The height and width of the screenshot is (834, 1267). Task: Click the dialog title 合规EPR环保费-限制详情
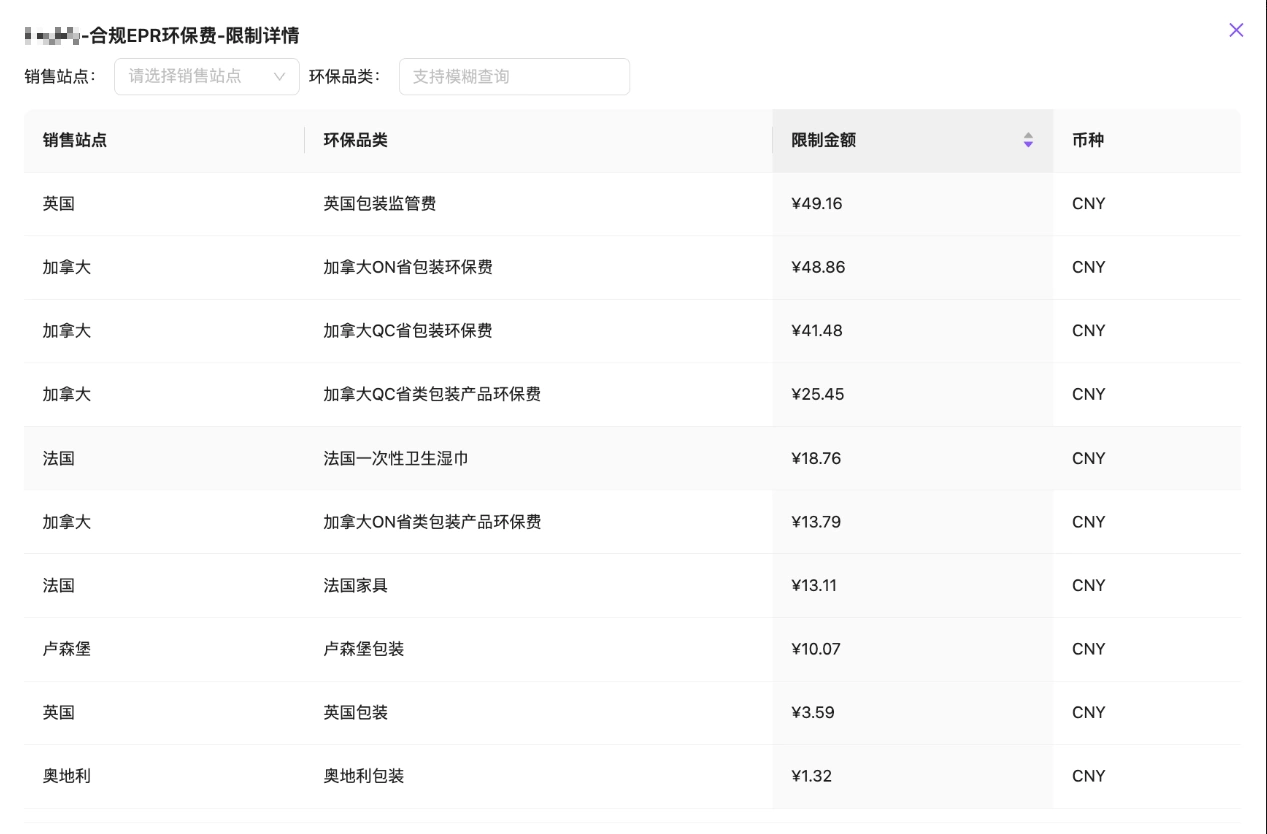pyautogui.click(x=194, y=36)
